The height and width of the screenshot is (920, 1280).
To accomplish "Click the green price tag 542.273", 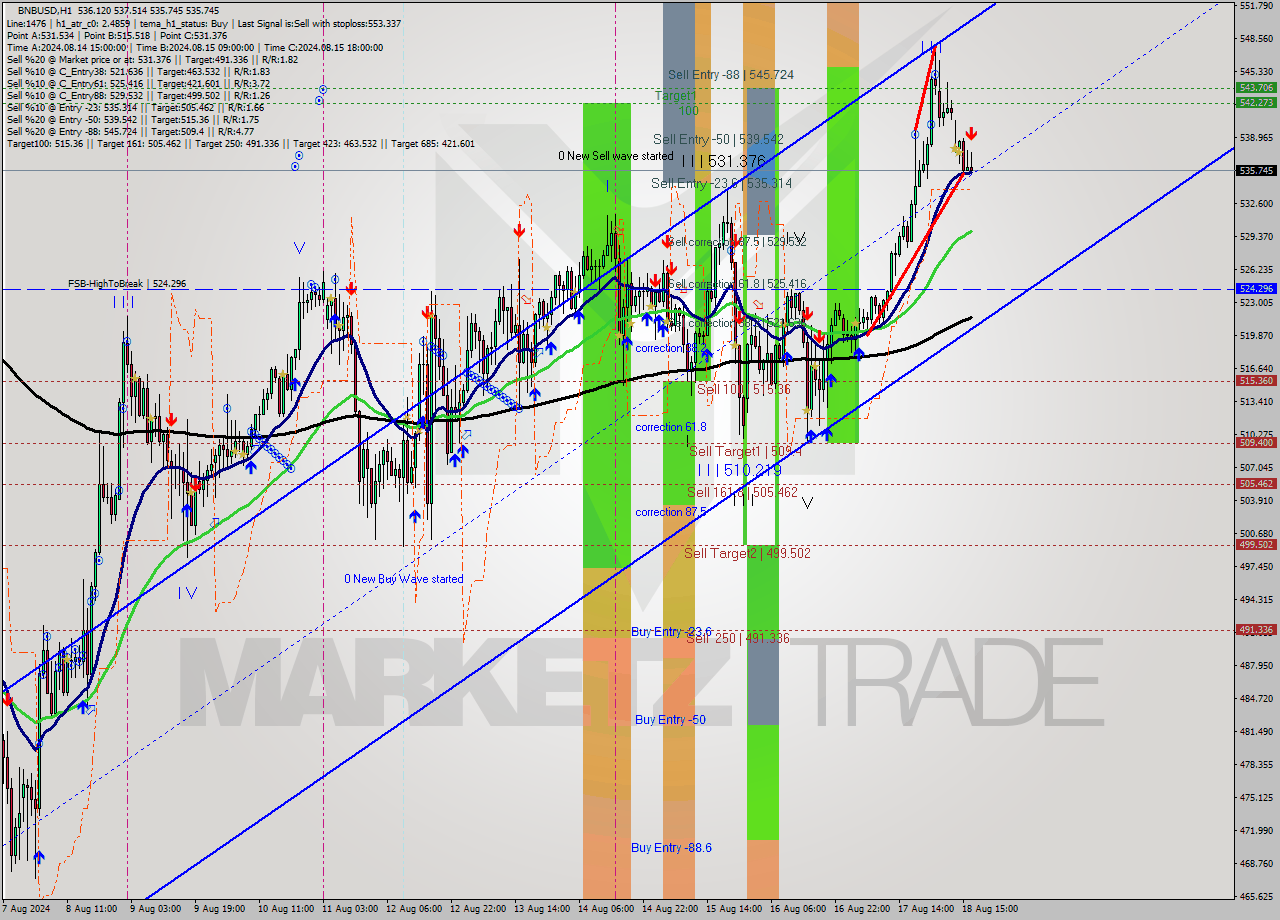I will 1256,103.
